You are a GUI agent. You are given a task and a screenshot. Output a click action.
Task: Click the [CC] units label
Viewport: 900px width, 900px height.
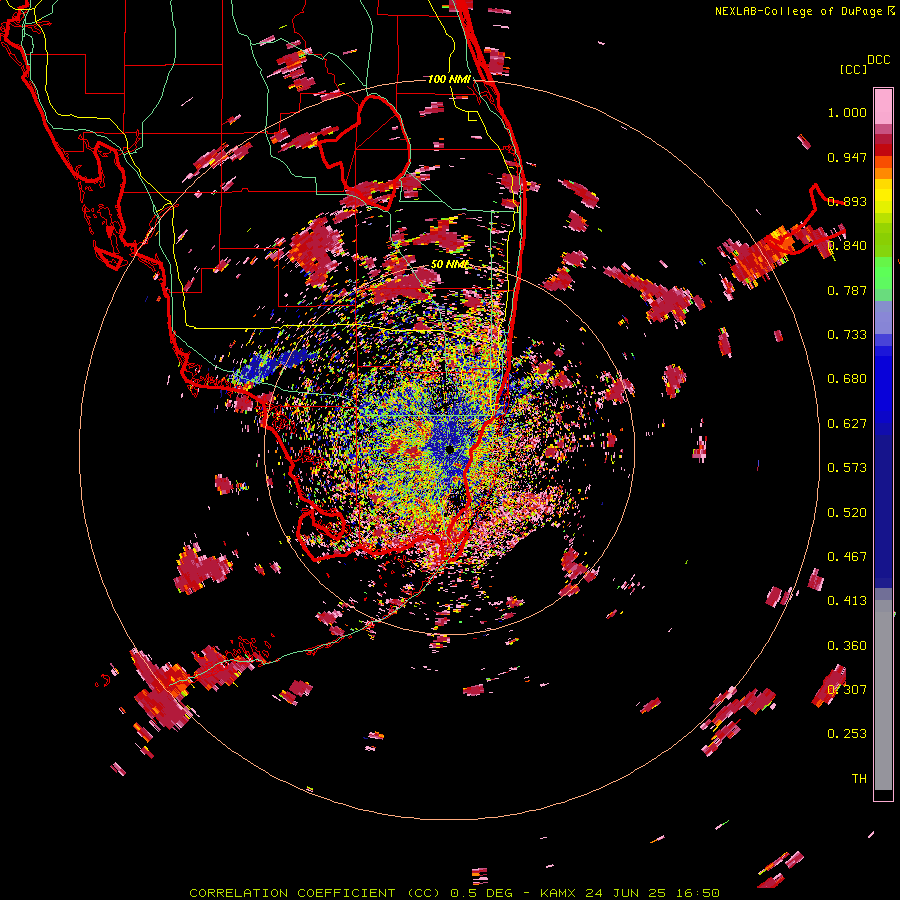[854, 69]
